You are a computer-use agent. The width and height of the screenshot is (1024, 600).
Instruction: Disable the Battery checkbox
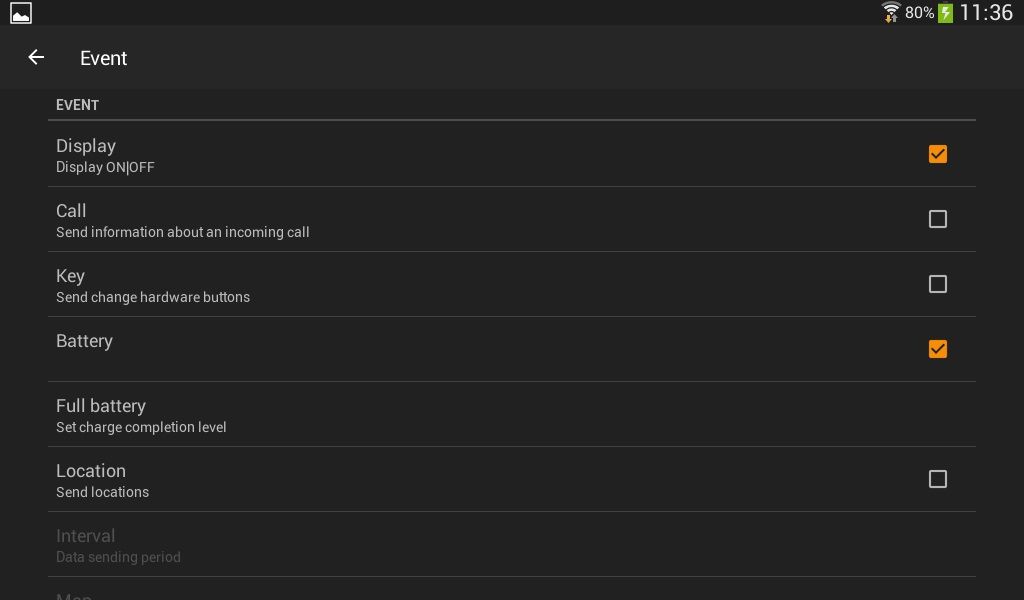coord(937,349)
